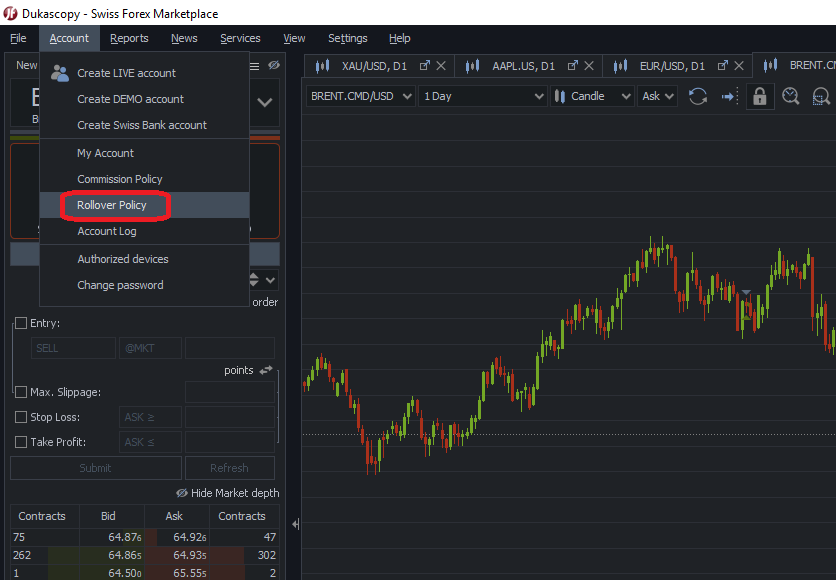Image resolution: width=836 pixels, height=580 pixels.
Task: Click the candlestick icon on AAPL.US tab
Action: (472, 66)
